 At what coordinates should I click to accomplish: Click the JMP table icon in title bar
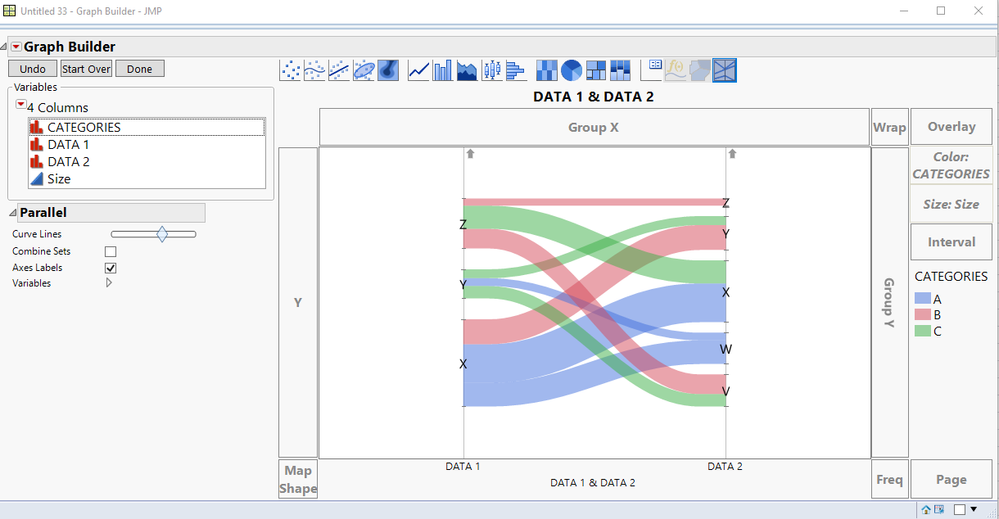[10, 10]
